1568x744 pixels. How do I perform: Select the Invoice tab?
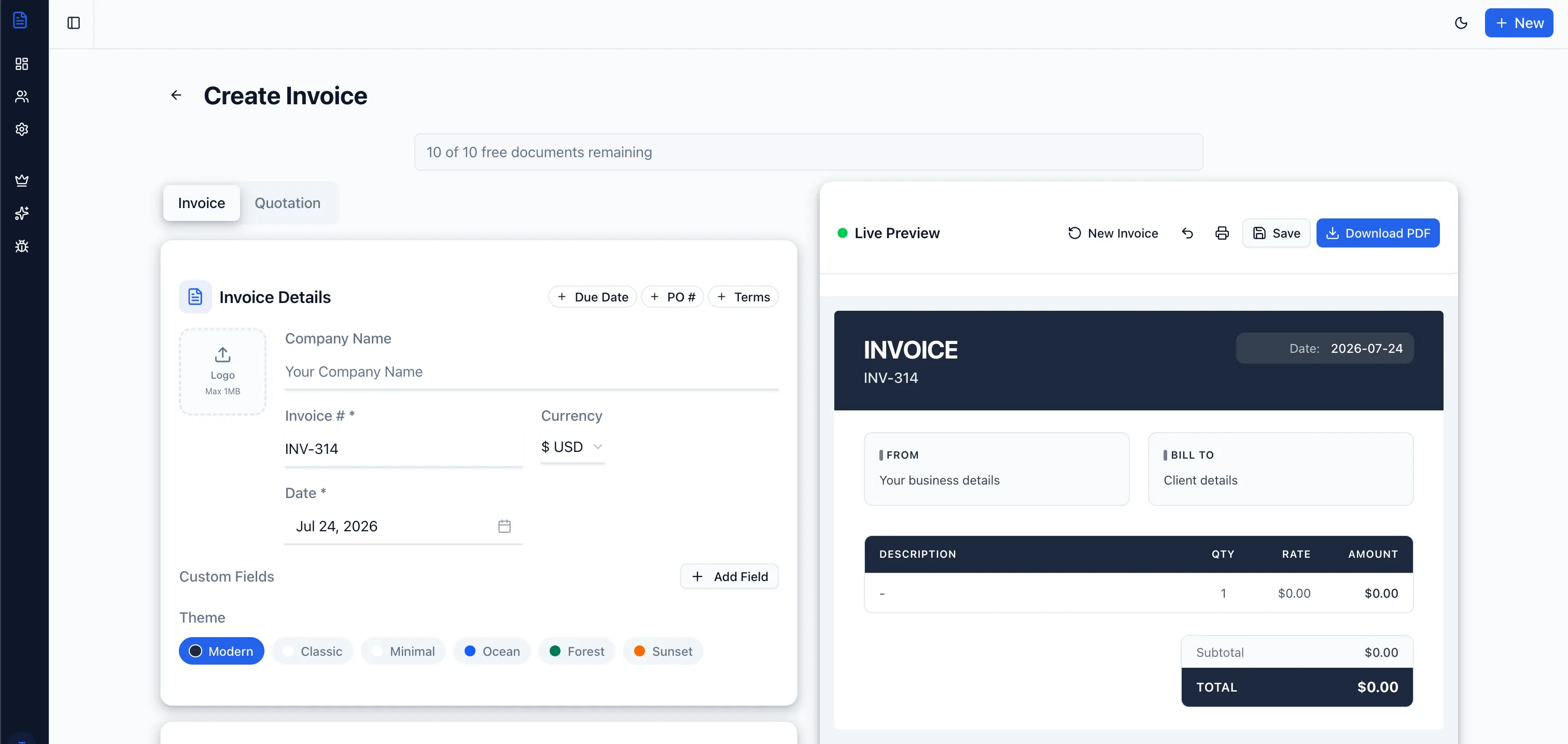click(202, 203)
